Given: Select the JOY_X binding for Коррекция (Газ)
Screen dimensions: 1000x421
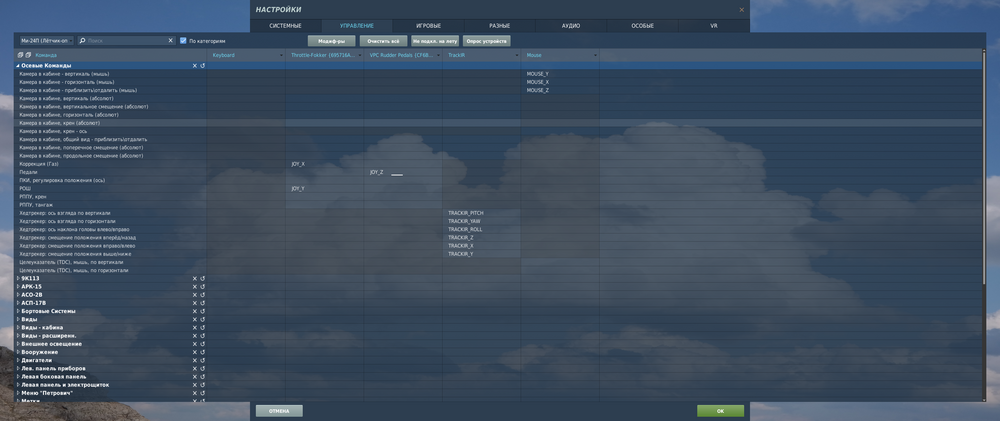Looking at the screenshot, I should point(325,164).
